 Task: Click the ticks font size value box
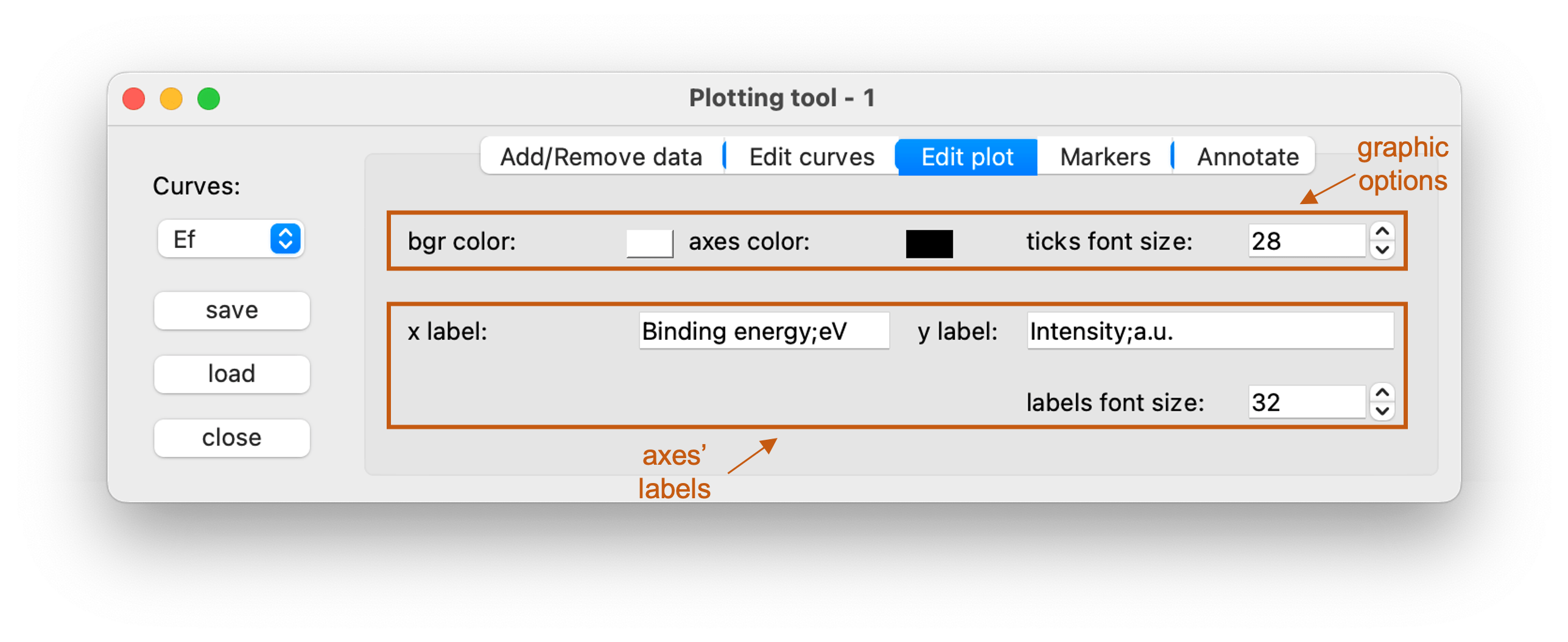(x=1306, y=241)
